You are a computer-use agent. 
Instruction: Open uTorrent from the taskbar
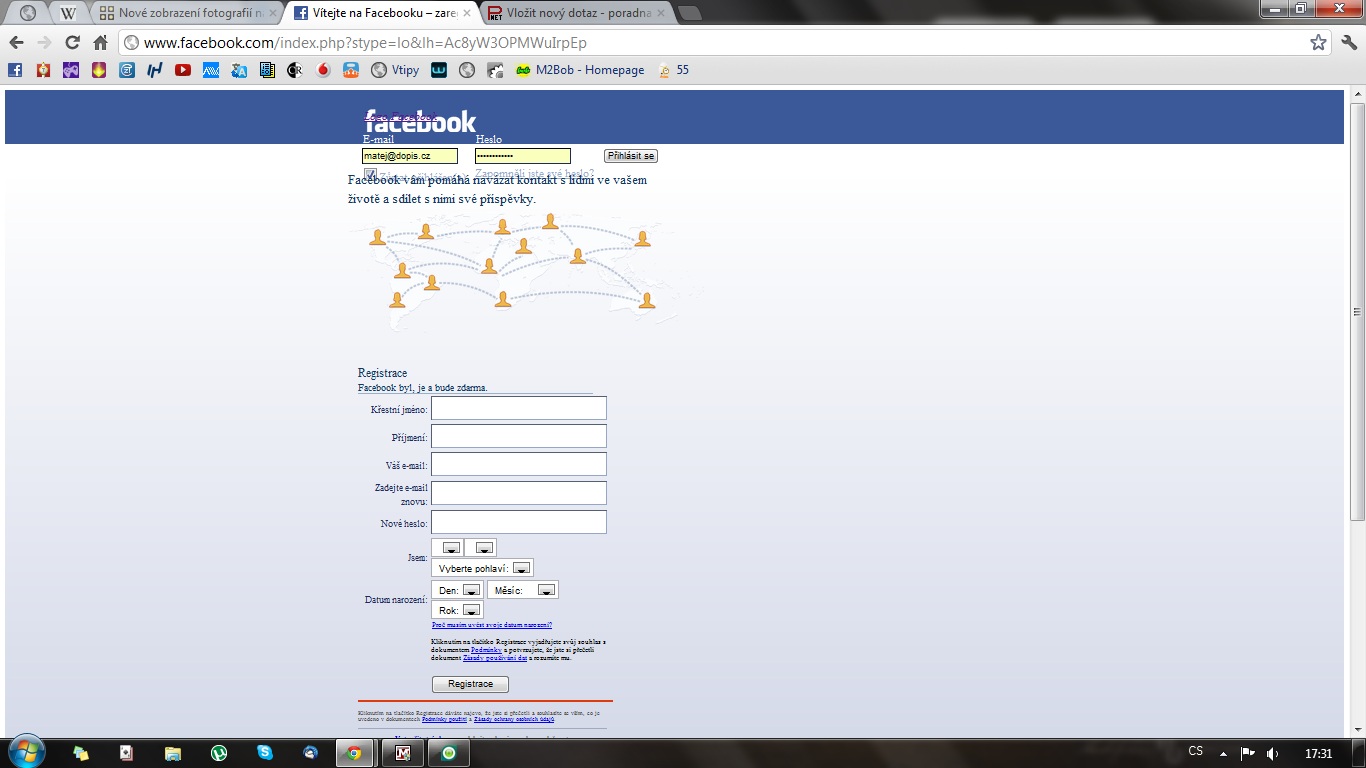click(x=219, y=753)
